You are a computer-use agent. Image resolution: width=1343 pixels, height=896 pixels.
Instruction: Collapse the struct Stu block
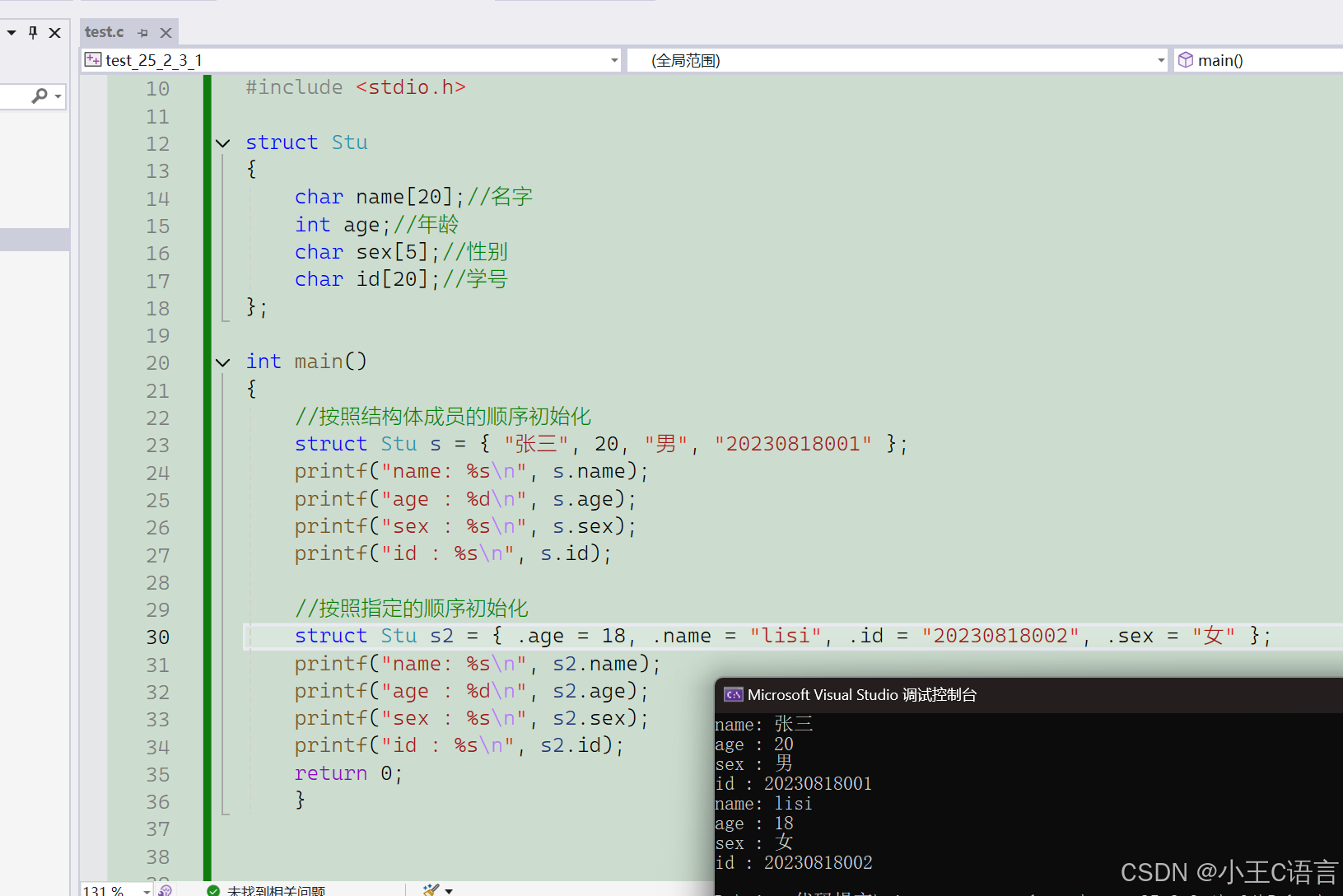[x=223, y=143]
